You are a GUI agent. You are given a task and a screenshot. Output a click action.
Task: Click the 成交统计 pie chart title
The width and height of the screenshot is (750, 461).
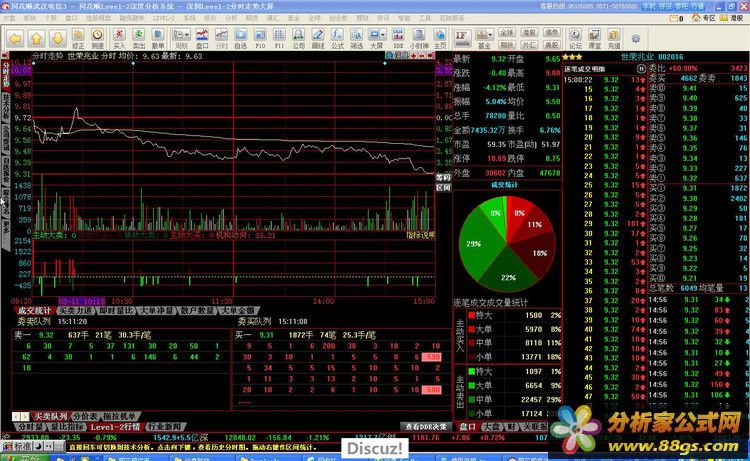pos(504,185)
